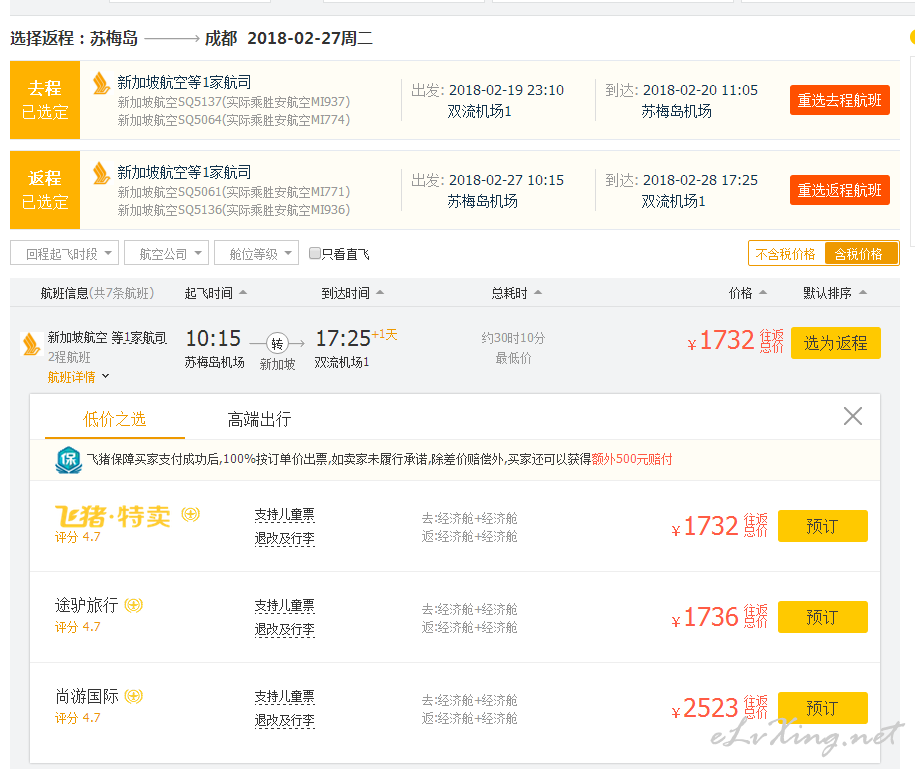The height and width of the screenshot is (769, 915).
Task: Apply 默认排序 ordering
Action: (x=834, y=293)
